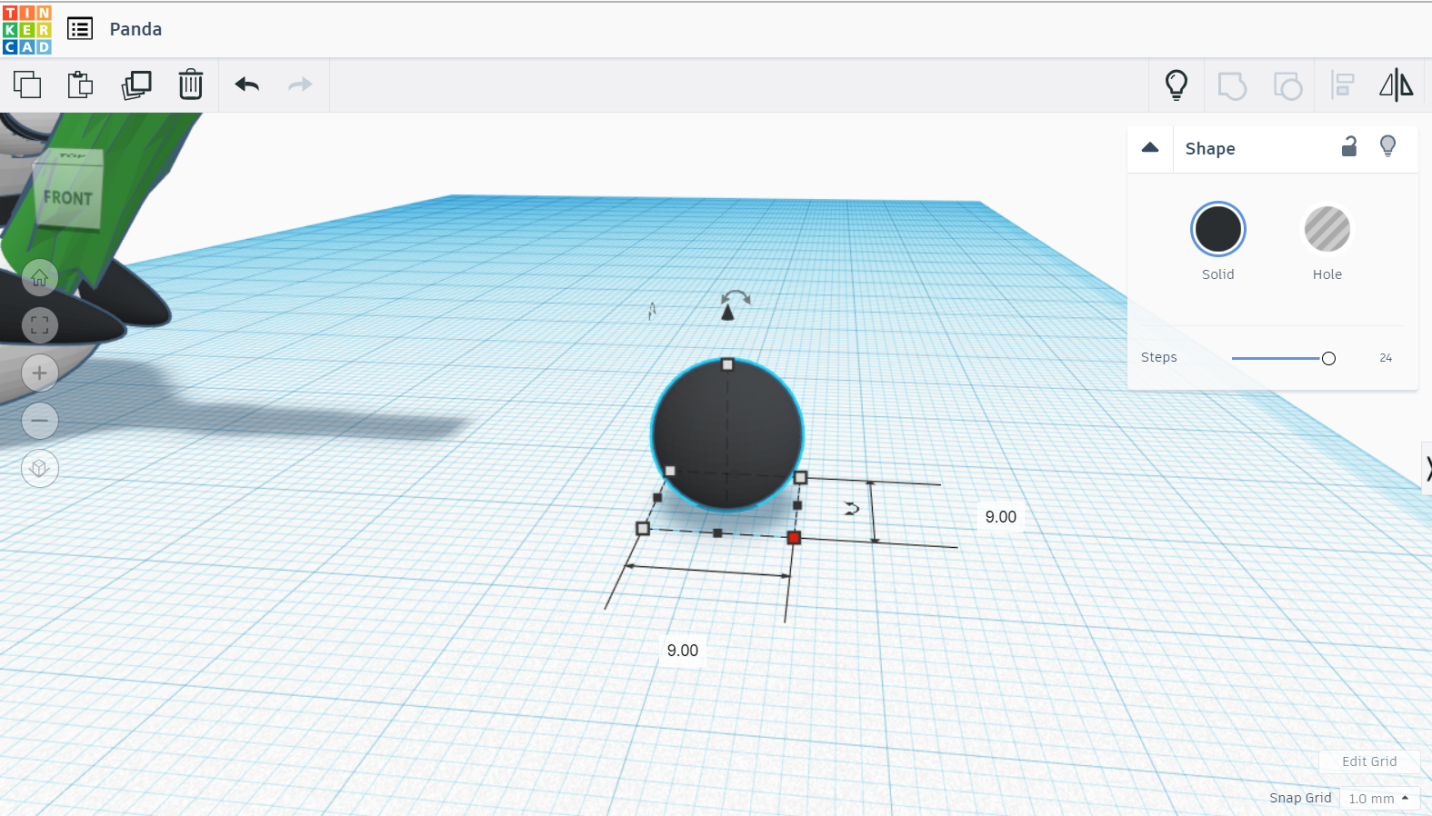
Task: Toggle Show all lightbulb in toolbar
Action: coord(1177,85)
